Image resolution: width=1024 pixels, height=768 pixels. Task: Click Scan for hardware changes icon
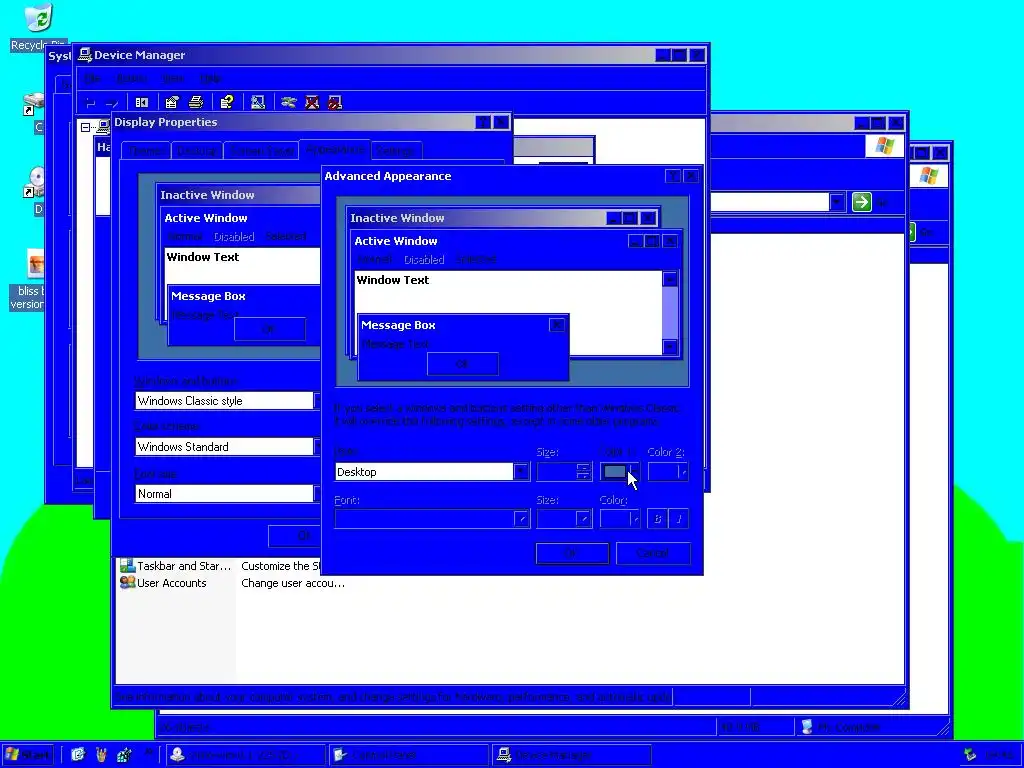pyautogui.click(x=258, y=103)
